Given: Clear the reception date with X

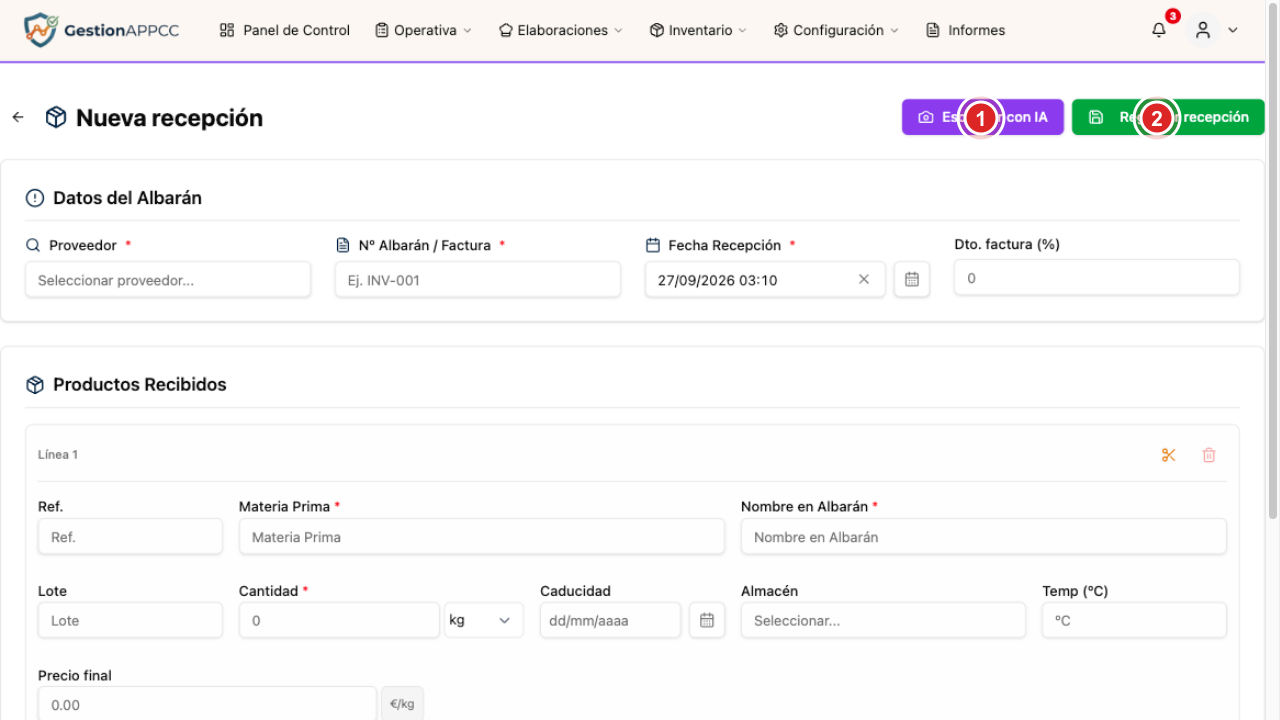Looking at the screenshot, I should [864, 280].
